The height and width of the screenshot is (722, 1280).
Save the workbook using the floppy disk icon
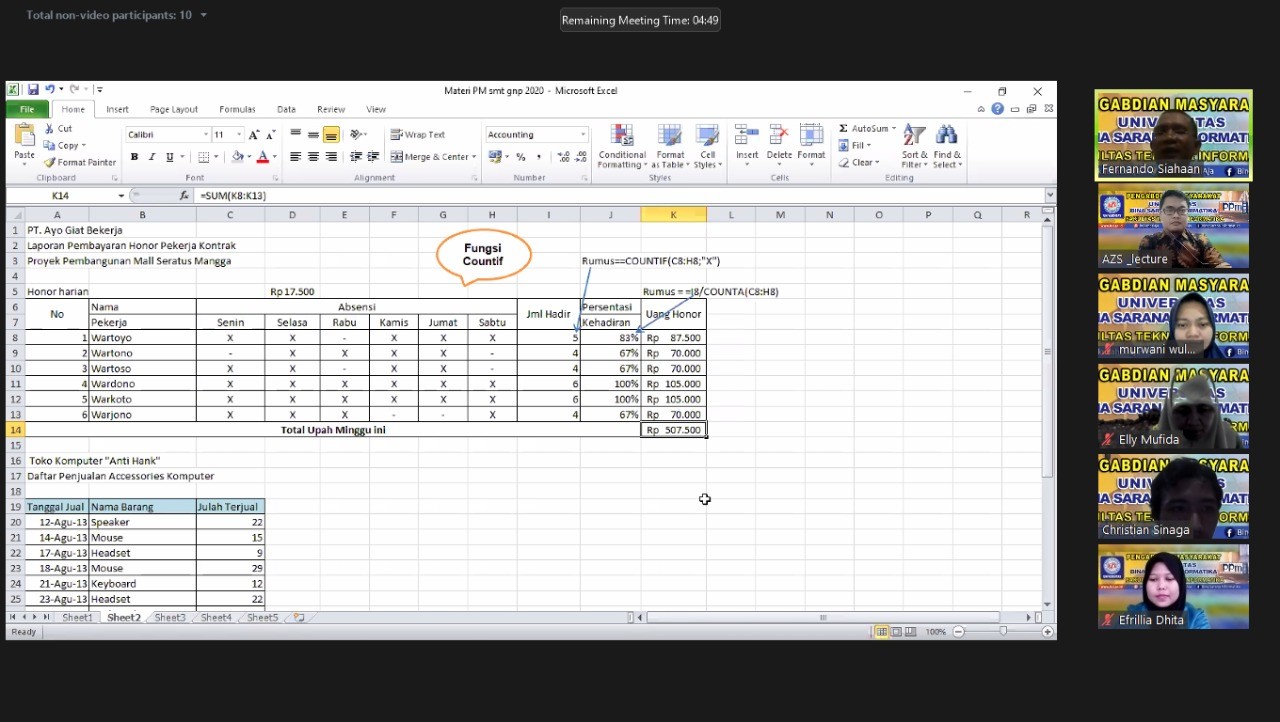tap(33, 90)
